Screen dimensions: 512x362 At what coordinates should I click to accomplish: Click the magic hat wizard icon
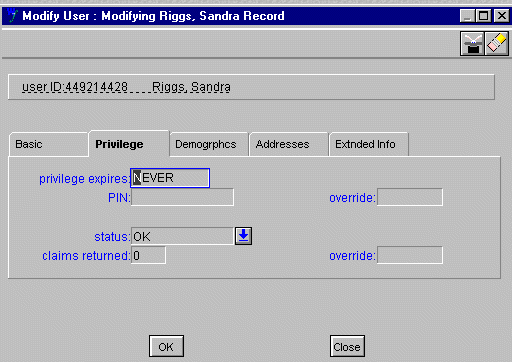click(472, 44)
